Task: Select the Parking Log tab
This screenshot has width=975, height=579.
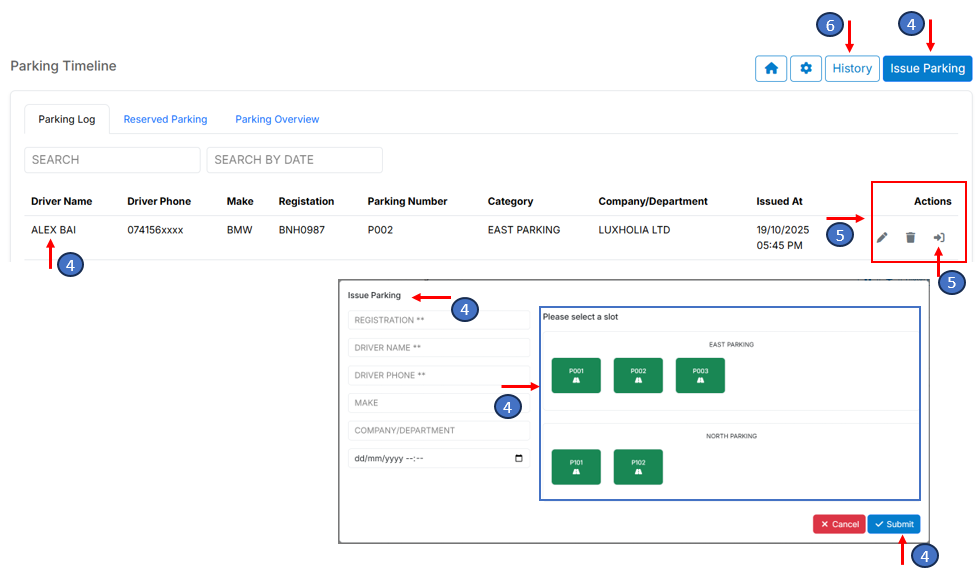Action: pos(67,119)
